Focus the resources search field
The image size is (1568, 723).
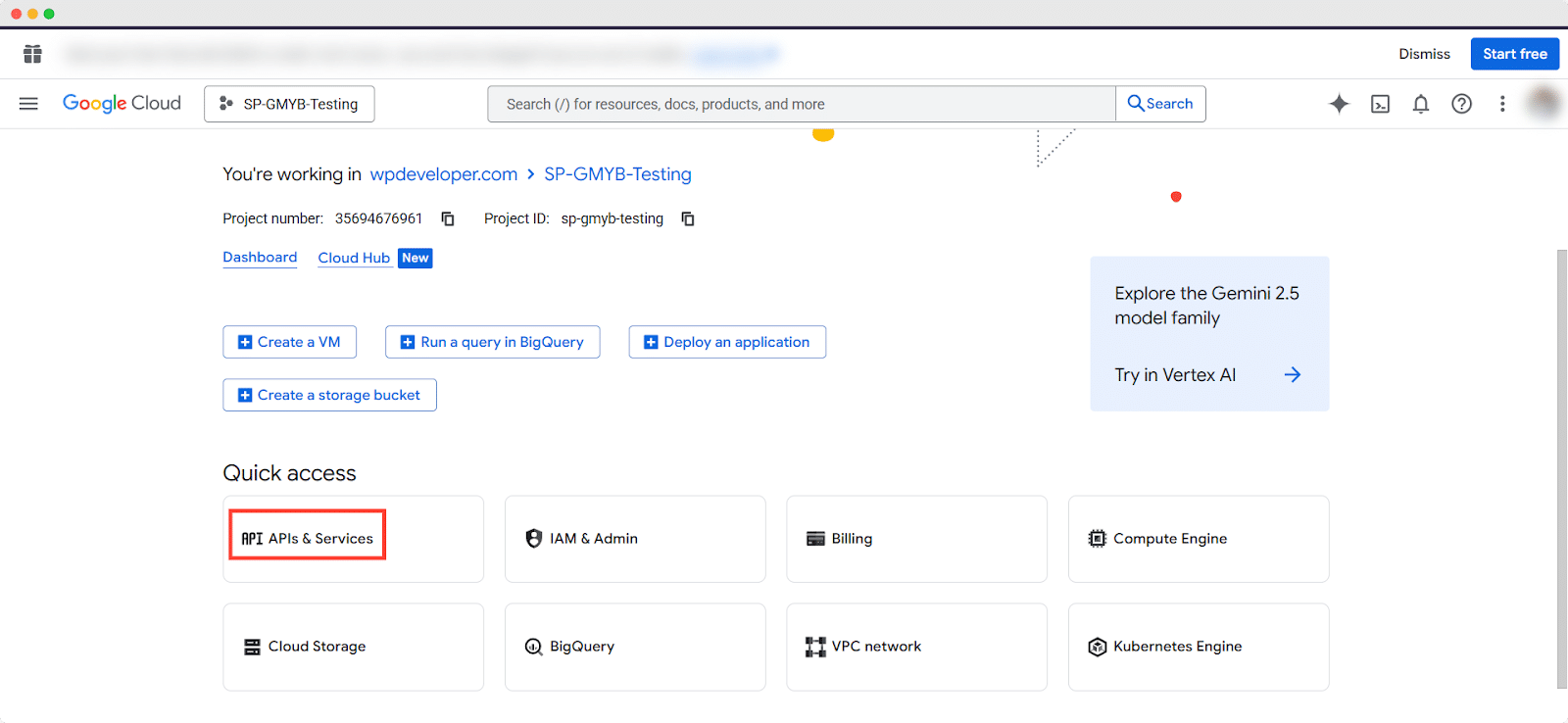point(802,104)
